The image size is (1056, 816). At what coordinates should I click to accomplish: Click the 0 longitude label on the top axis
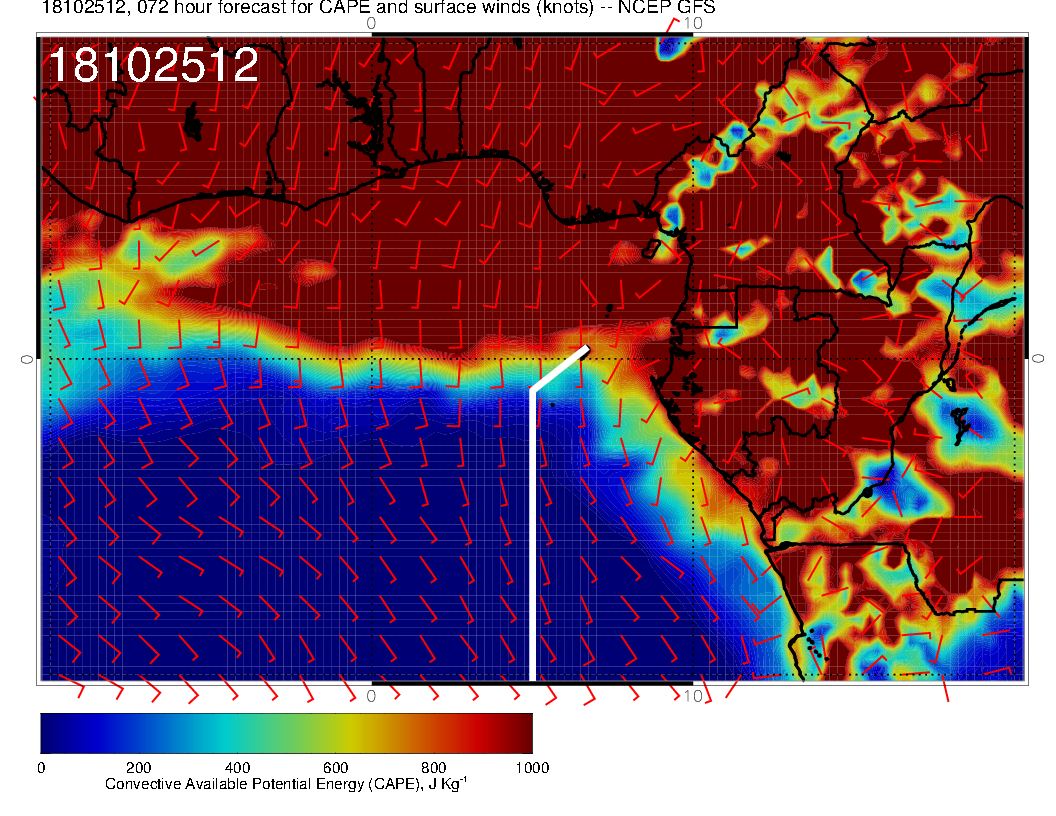pos(371,23)
